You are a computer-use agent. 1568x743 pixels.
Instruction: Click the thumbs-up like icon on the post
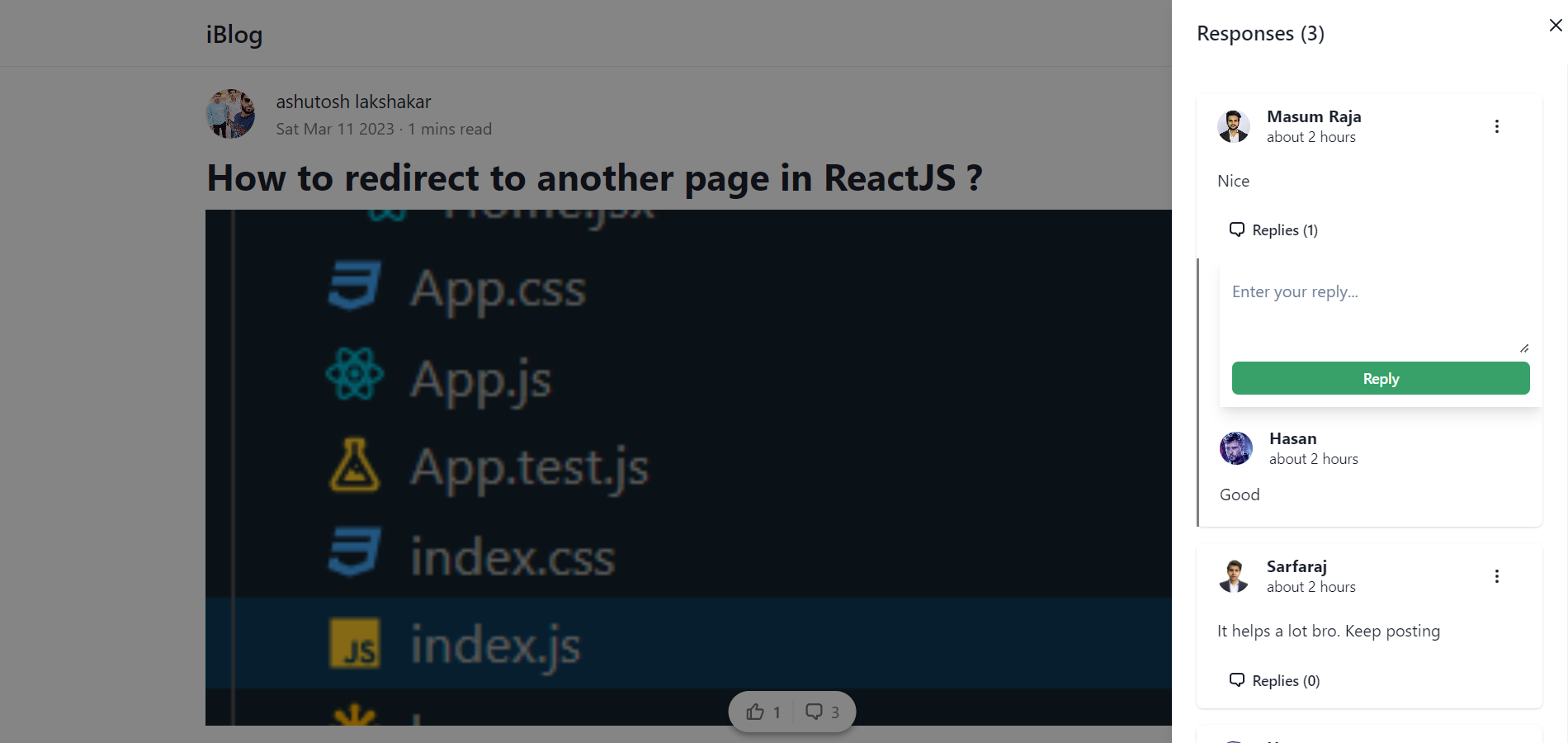point(755,712)
